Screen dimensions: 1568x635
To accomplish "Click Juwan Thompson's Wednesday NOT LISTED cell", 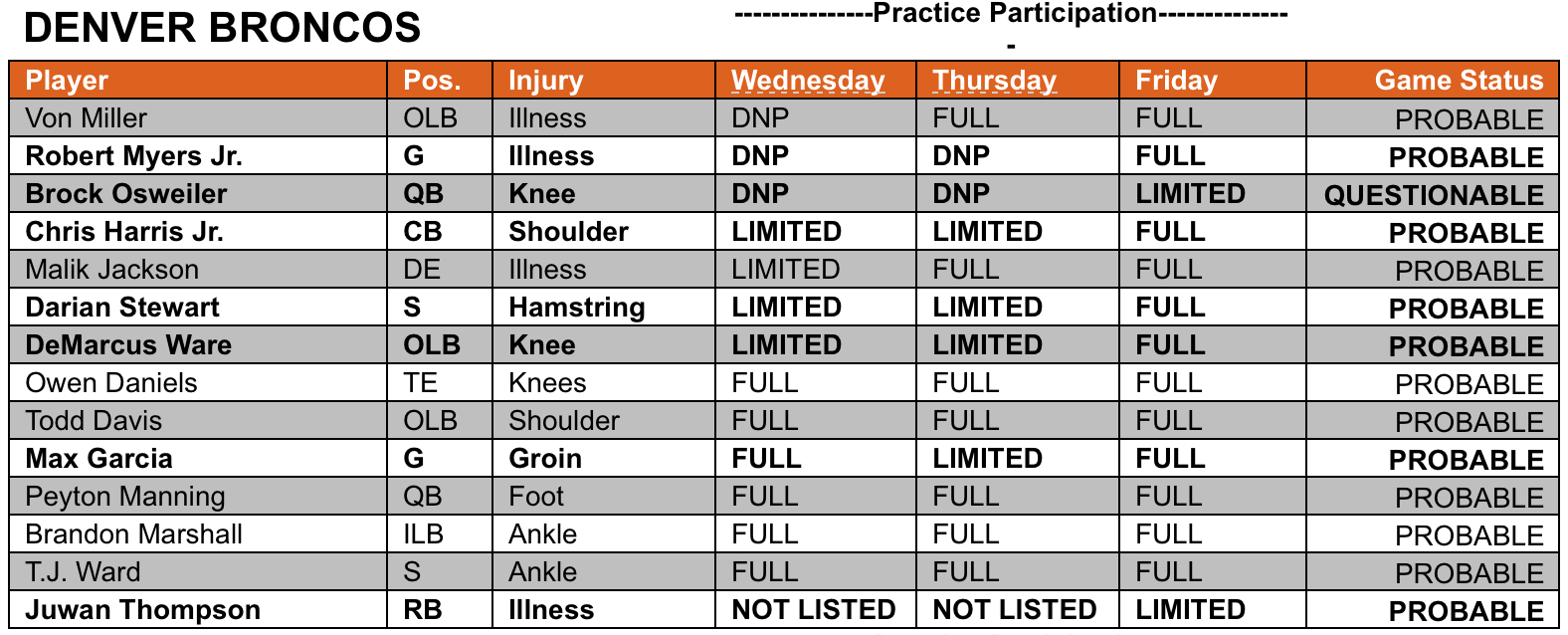I will [x=815, y=610].
